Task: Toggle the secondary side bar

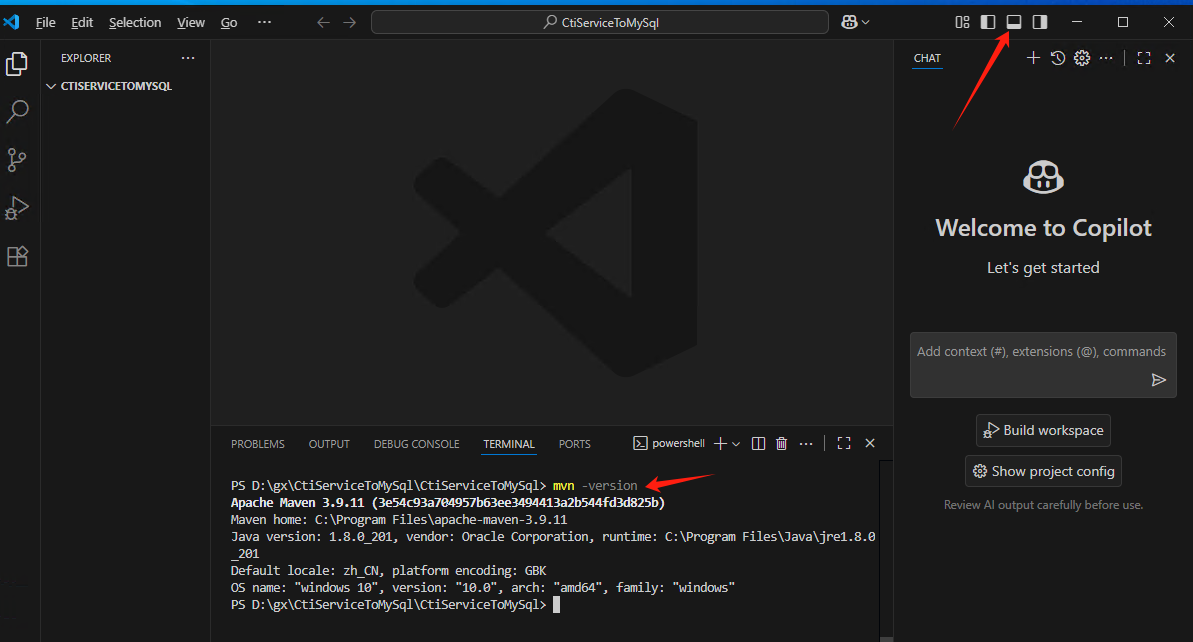Action: click(1039, 22)
